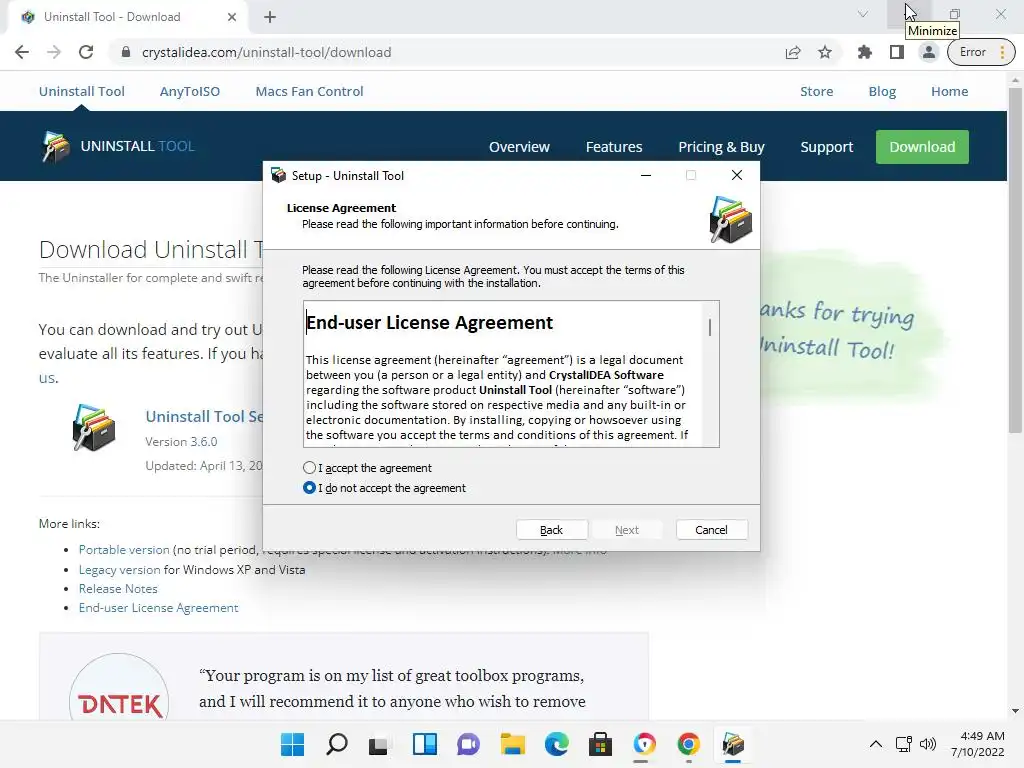The width and height of the screenshot is (1024, 768).
Task: Click the scroll down arrow of page scrollbar
Action: point(1015,711)
